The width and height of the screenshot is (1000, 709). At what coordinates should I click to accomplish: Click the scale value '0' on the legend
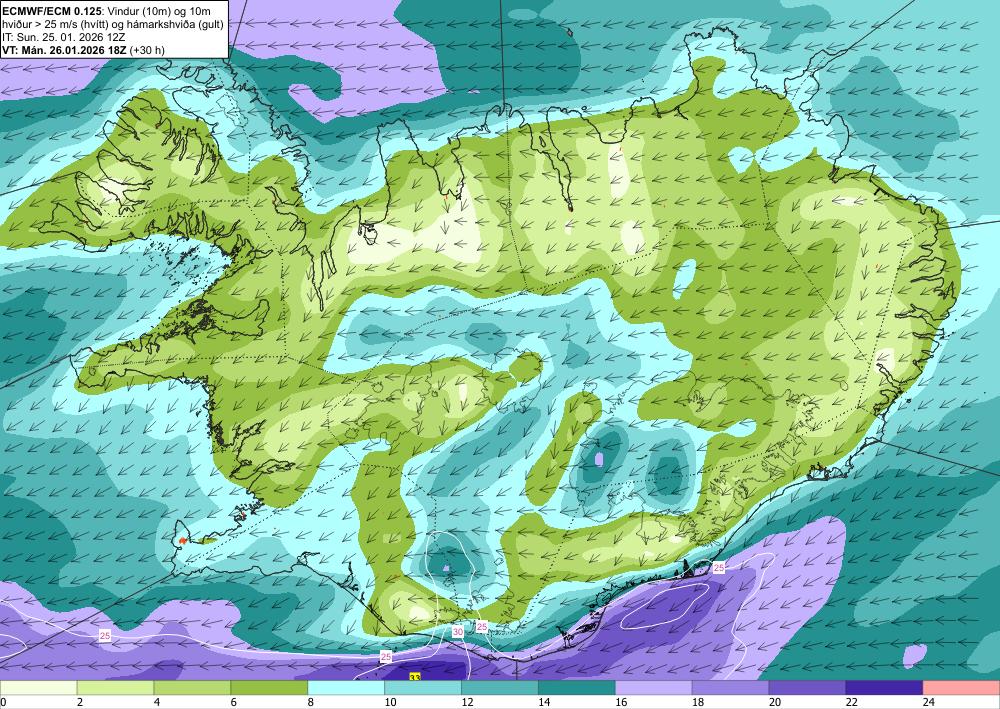click(x=4, y=702)
